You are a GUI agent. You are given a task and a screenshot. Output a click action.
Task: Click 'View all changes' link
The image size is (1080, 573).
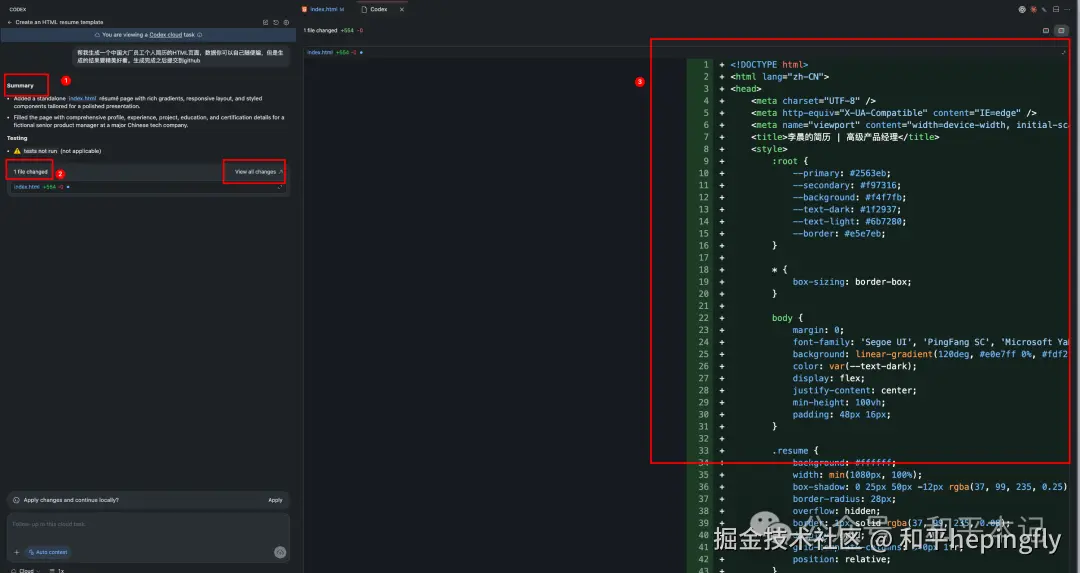click(x=258, y=171)
